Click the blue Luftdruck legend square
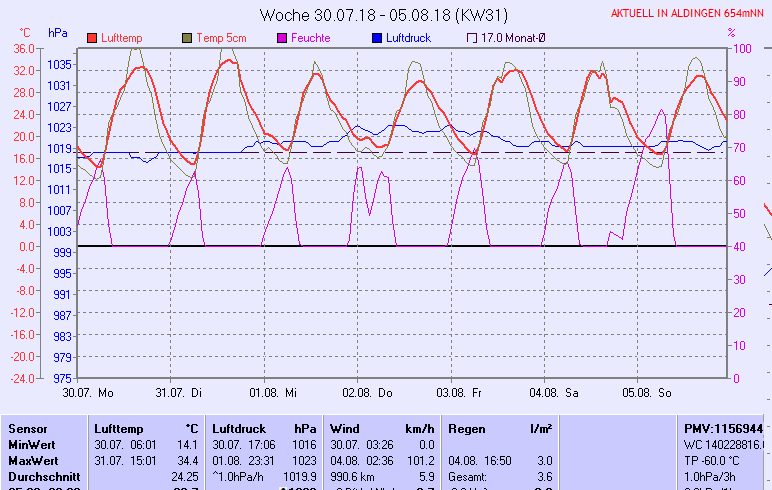 point(377,38)
